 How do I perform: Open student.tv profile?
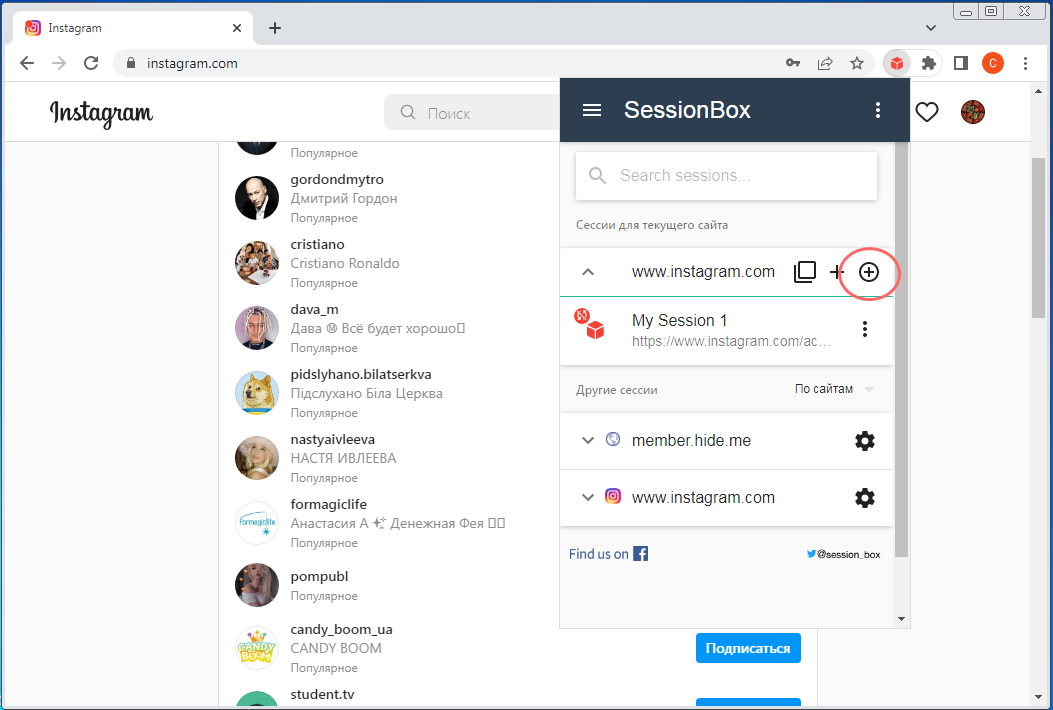click(322, 695)
